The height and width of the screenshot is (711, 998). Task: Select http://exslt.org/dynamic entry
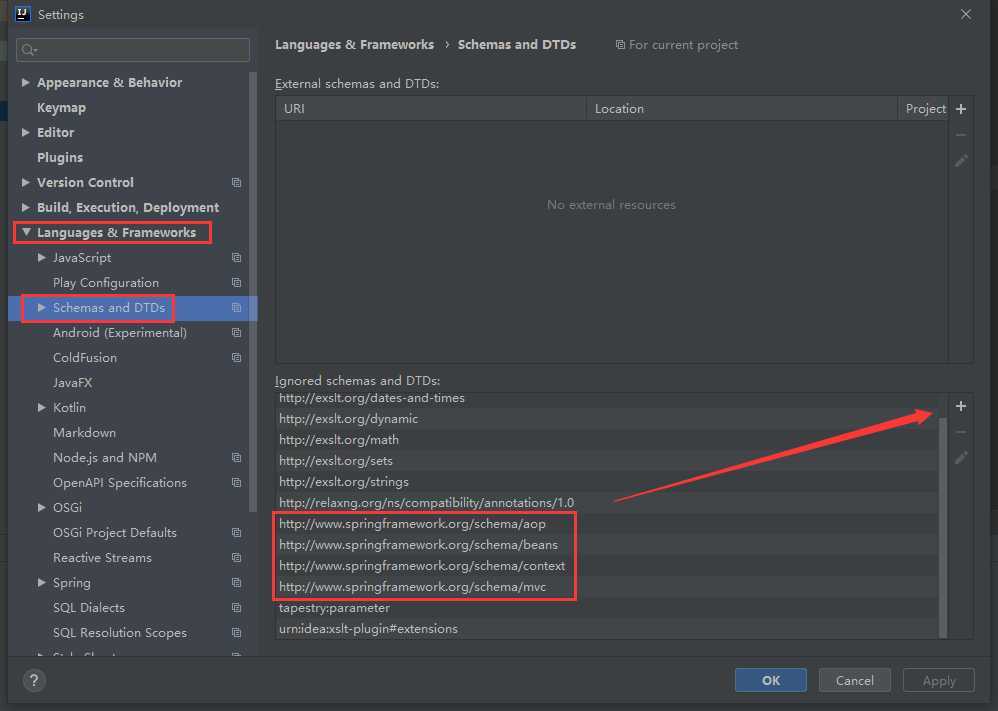[606, 419]
